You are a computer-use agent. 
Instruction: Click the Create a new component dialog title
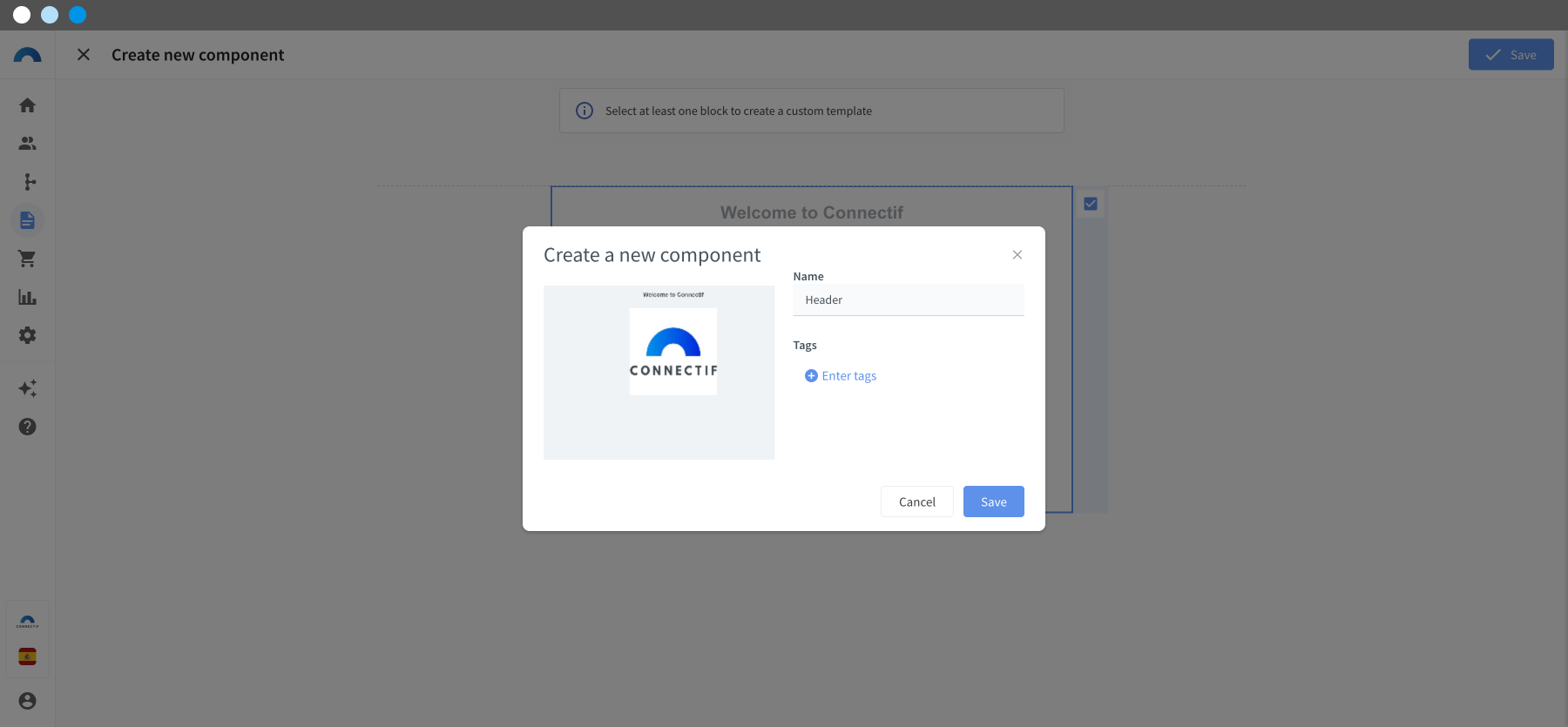[652, 255]
